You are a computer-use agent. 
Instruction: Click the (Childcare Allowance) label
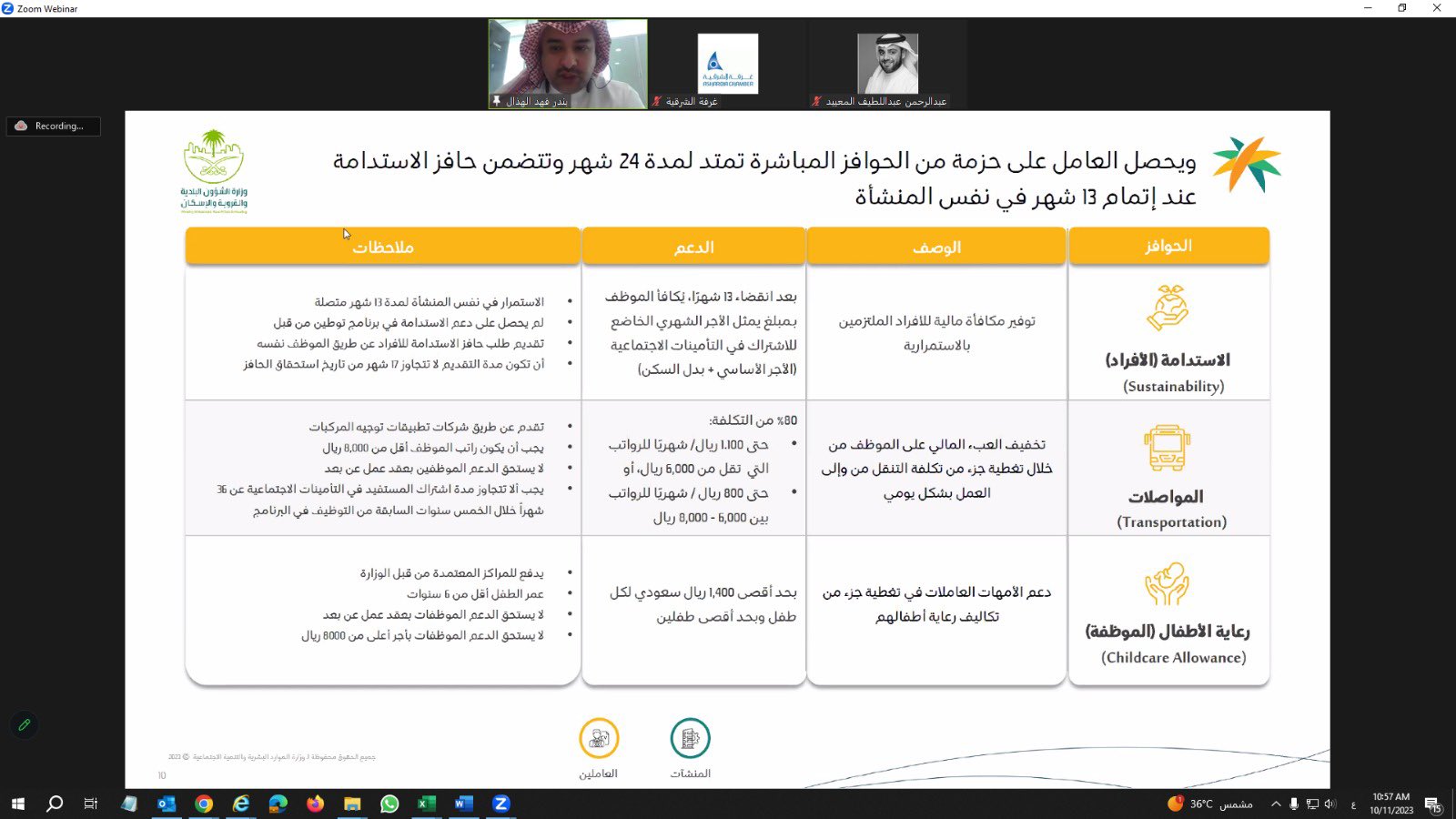[x=1174, y=657]
